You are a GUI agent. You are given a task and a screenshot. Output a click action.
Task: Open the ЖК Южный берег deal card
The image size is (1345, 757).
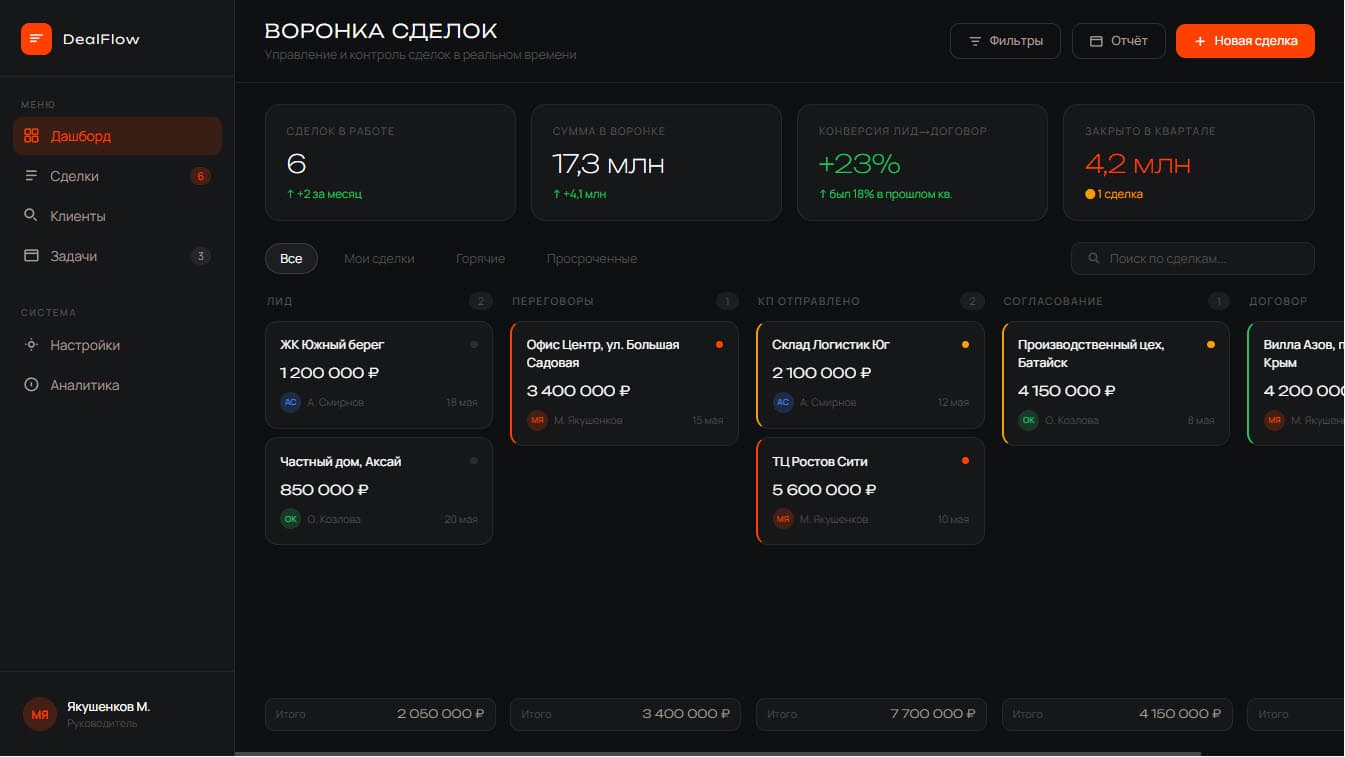tap(379, 375)
